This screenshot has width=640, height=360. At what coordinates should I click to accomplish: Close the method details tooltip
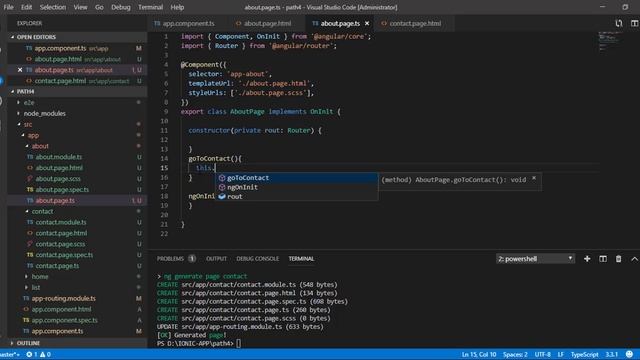[x=534, y=178]
